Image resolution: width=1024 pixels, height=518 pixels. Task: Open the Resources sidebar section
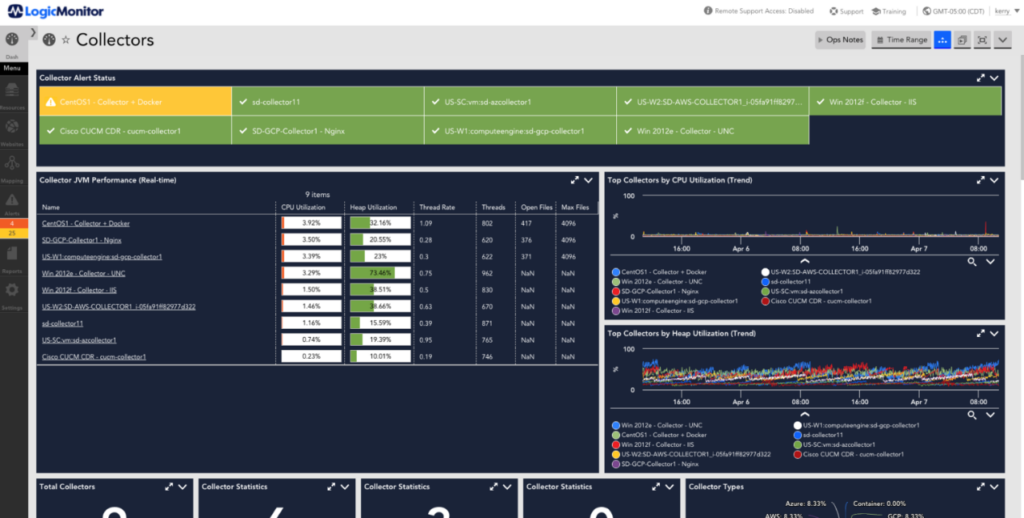(12, 93)
